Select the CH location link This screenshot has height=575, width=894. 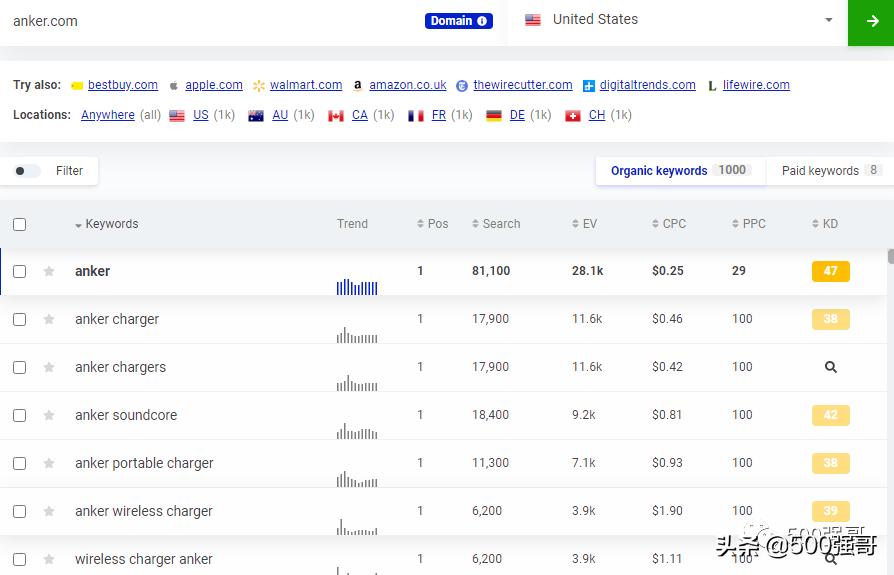pos(597,115)
